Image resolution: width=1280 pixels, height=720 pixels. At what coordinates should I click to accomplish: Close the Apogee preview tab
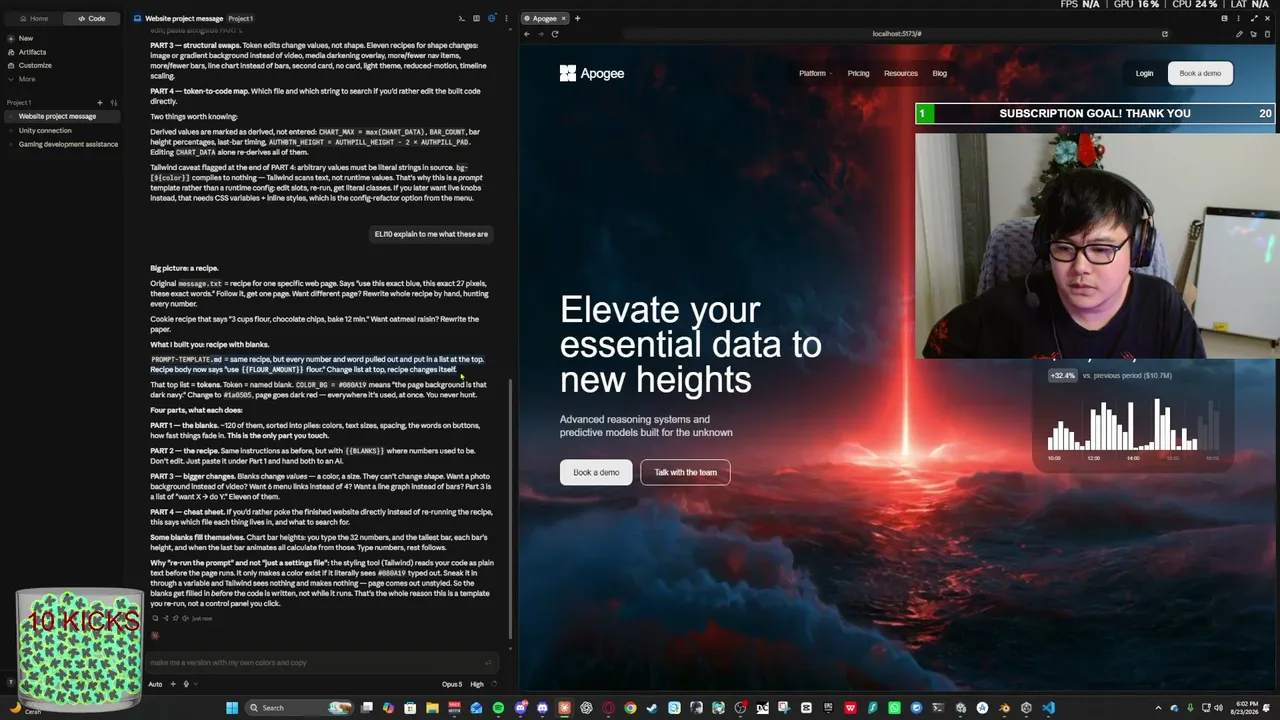564,18
